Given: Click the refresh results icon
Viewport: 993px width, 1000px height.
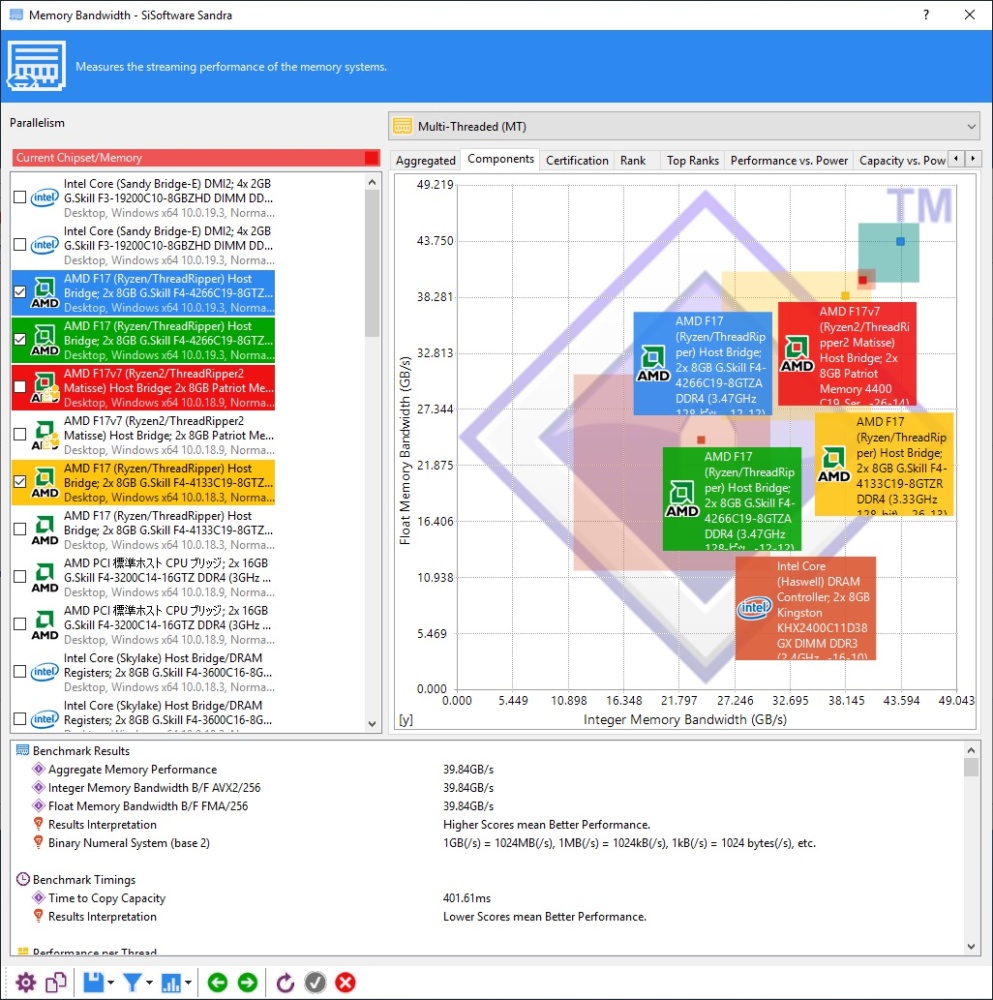Looking at the screenshot, I should (x=285, y=982).
